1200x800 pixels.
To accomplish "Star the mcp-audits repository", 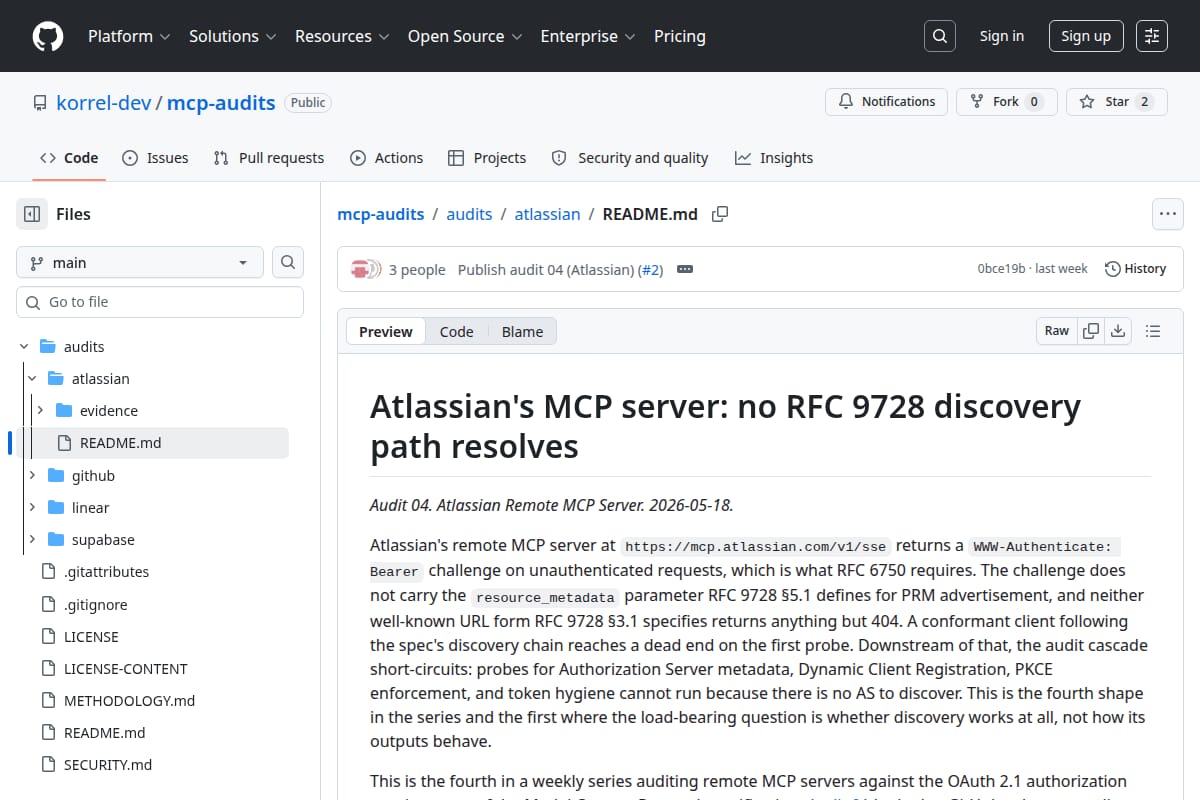I will (1117, 102).
